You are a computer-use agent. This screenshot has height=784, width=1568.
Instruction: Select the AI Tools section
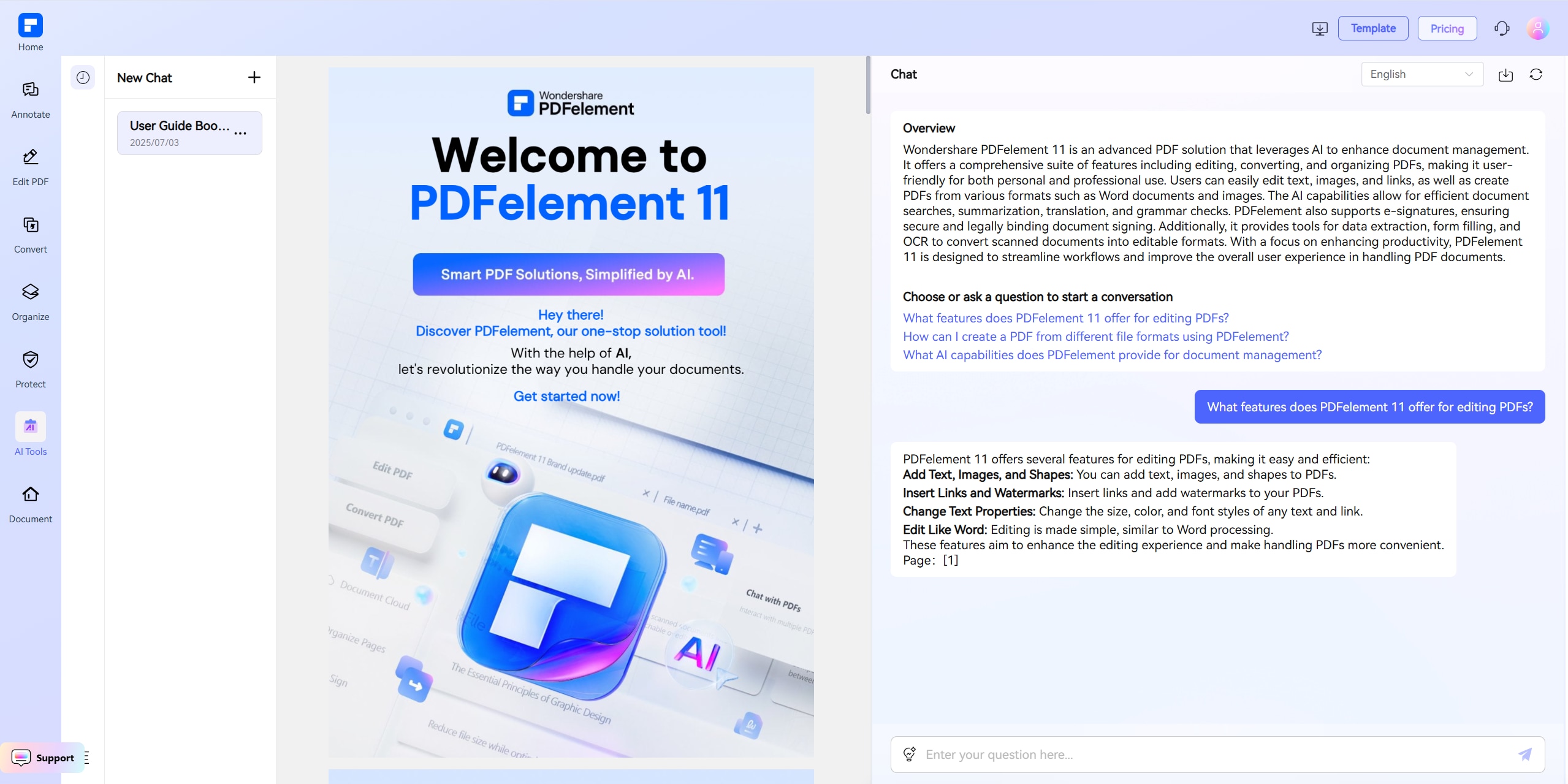(x=30, y=434)
